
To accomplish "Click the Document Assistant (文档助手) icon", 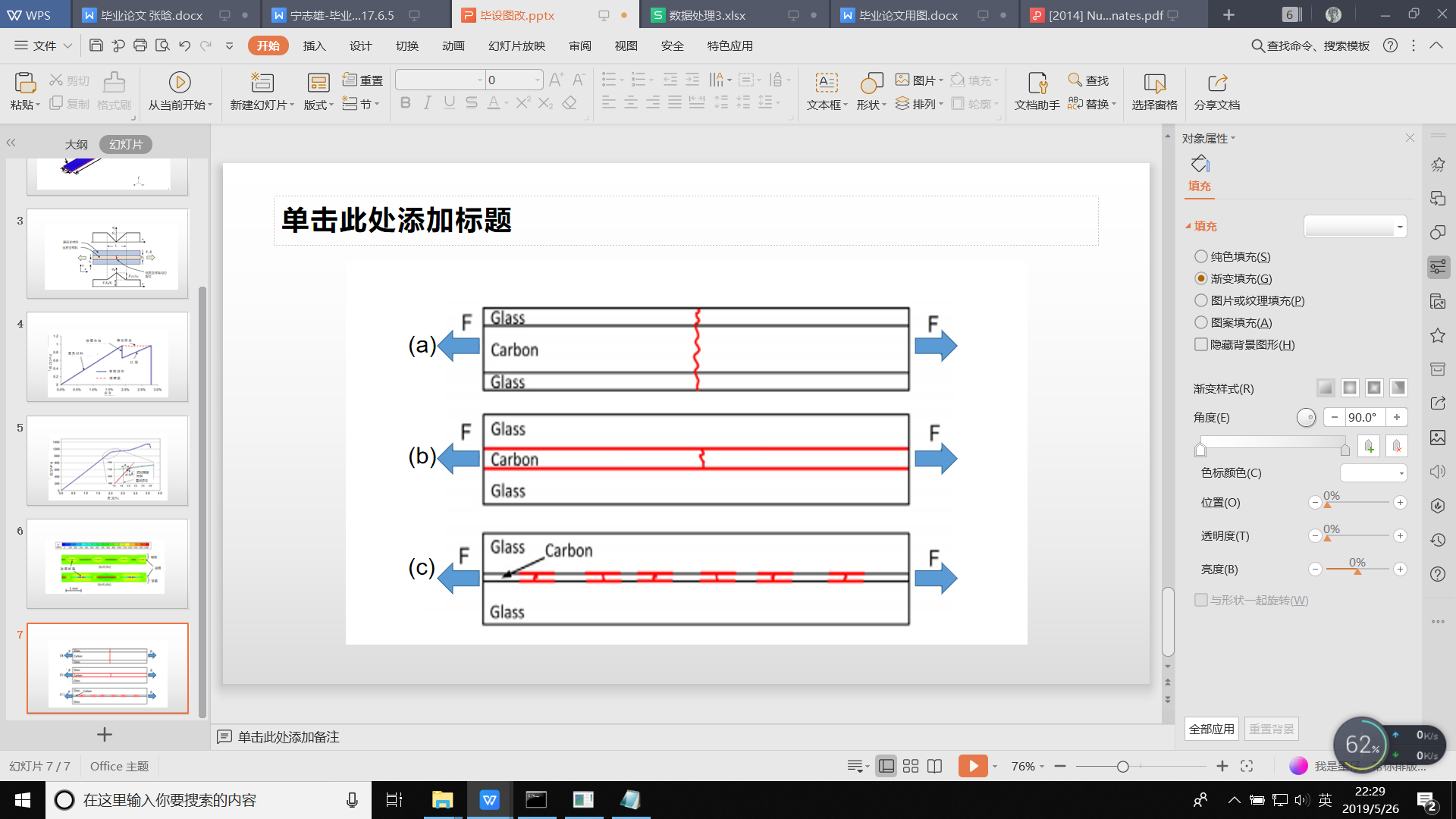I will 1037,83.
